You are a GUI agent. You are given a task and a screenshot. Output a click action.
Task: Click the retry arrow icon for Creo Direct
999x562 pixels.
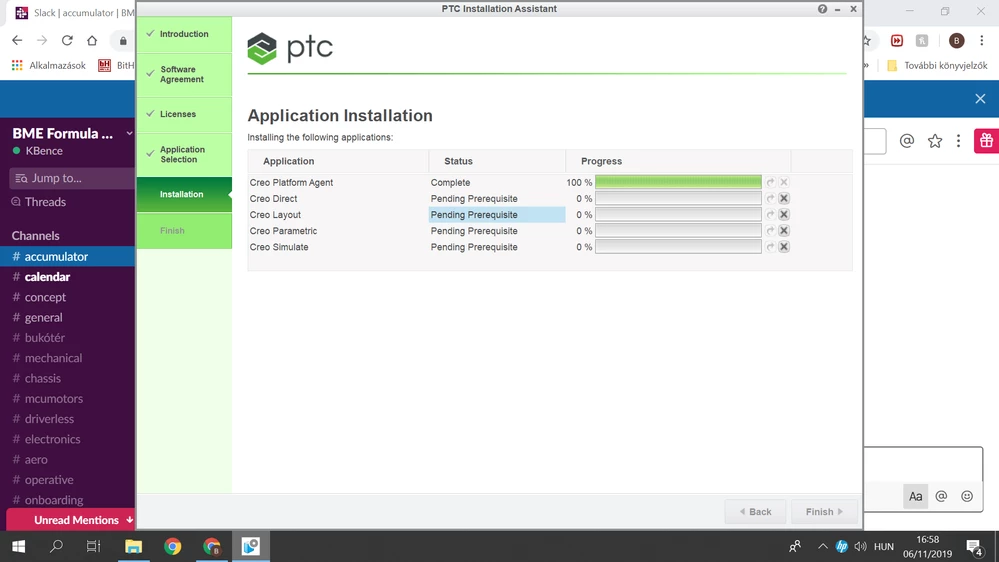coord(770,198)
